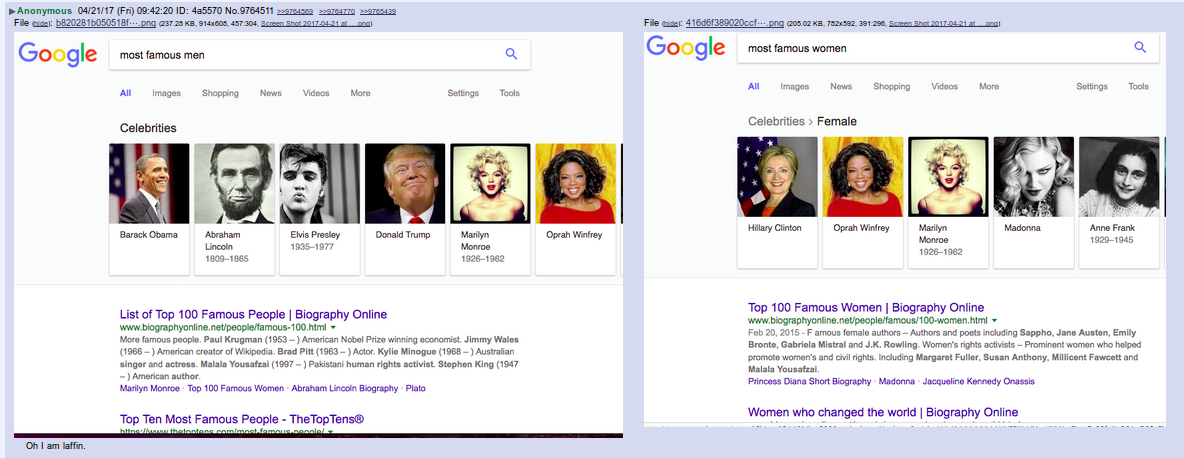Screen dimensions: 1184x458
Task: Select Oprah Winfrey card in the men search
Action: pyautogui.click(x=576, y=209)
